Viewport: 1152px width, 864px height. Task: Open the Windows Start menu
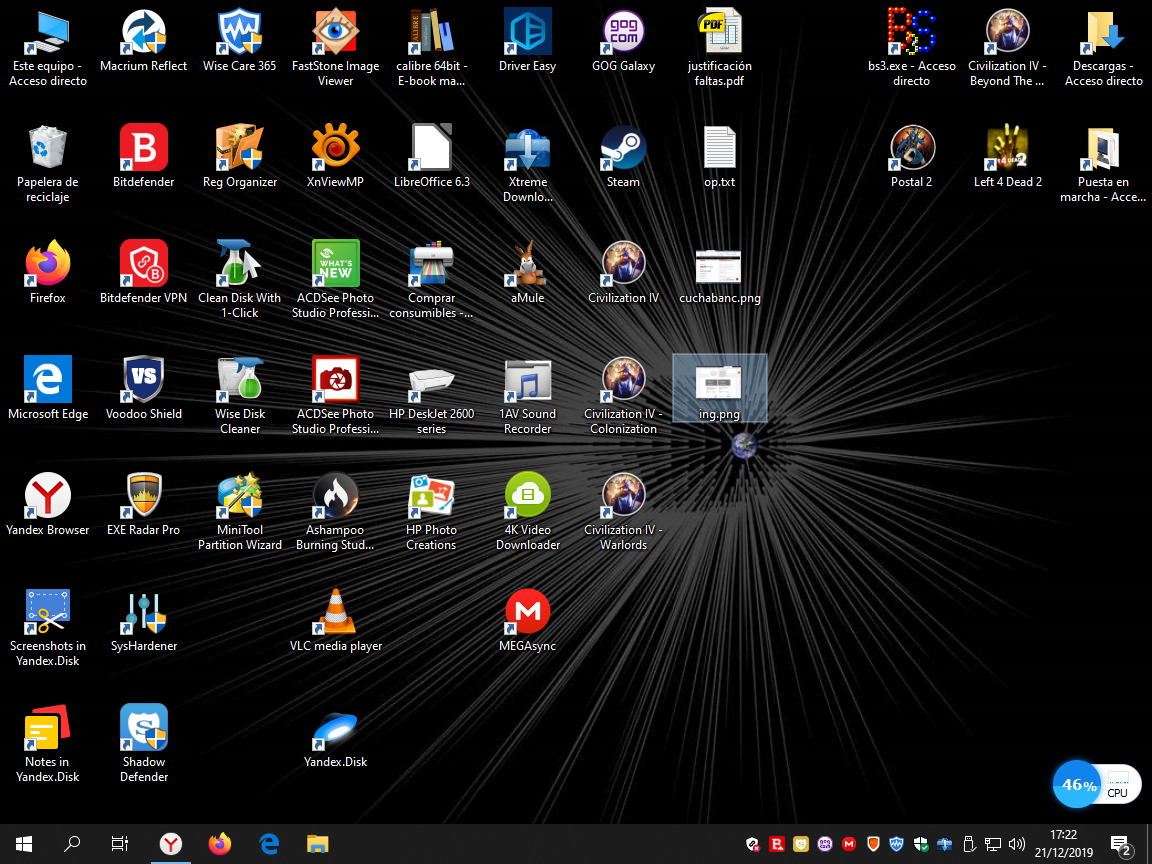tap(24, 844)
